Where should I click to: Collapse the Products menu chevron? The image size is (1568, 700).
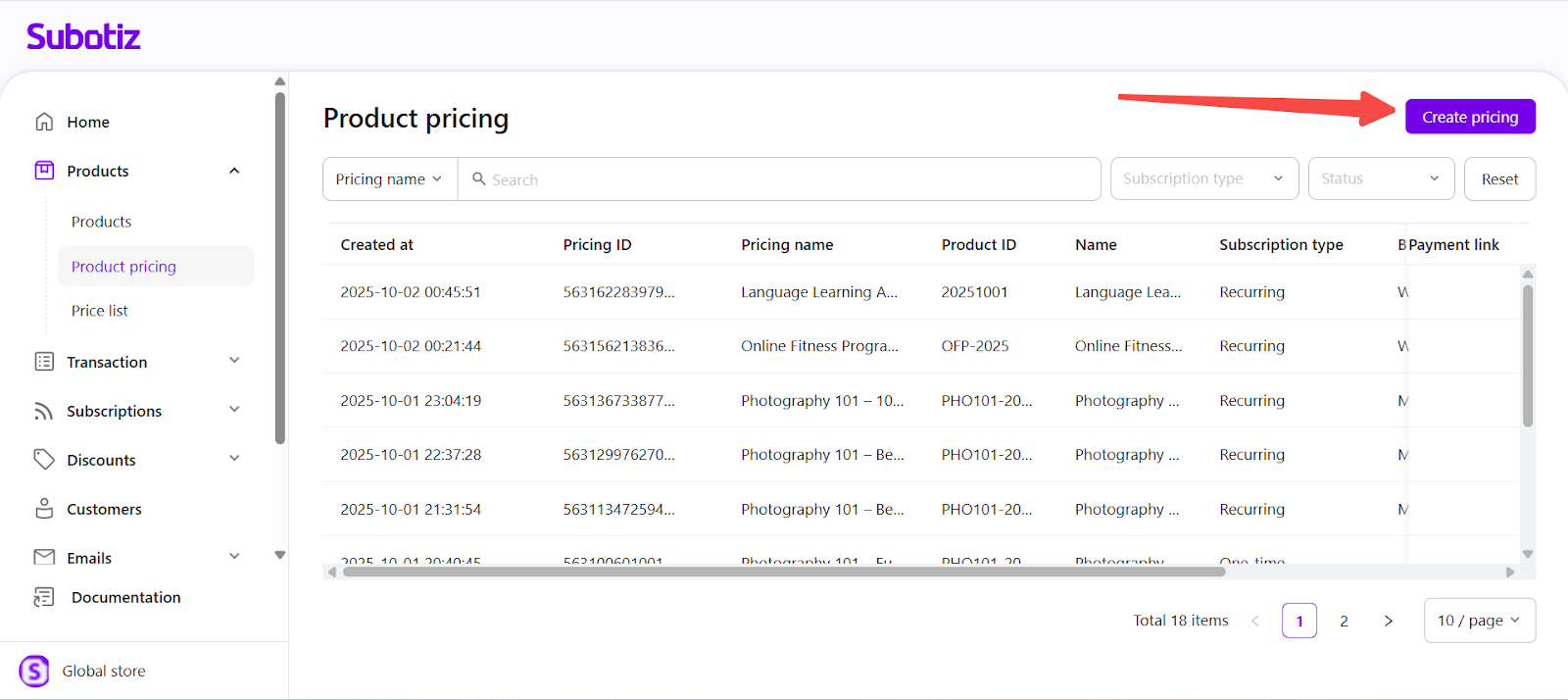coord(234,171)
